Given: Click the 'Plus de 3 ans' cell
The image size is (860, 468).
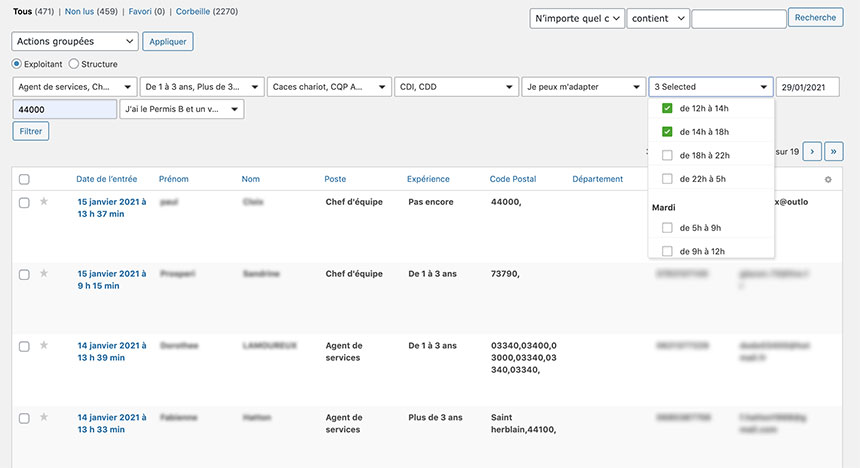Looking at the screenshot, I should (435, 418).
